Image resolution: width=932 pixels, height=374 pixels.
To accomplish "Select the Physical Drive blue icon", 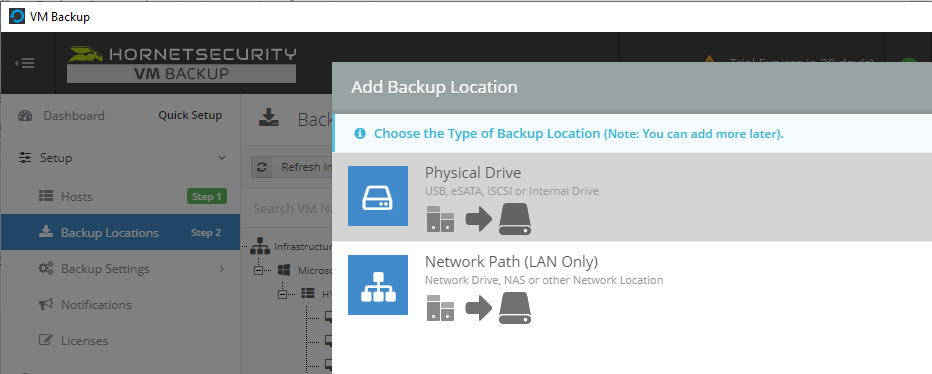I will coord(378,196).
